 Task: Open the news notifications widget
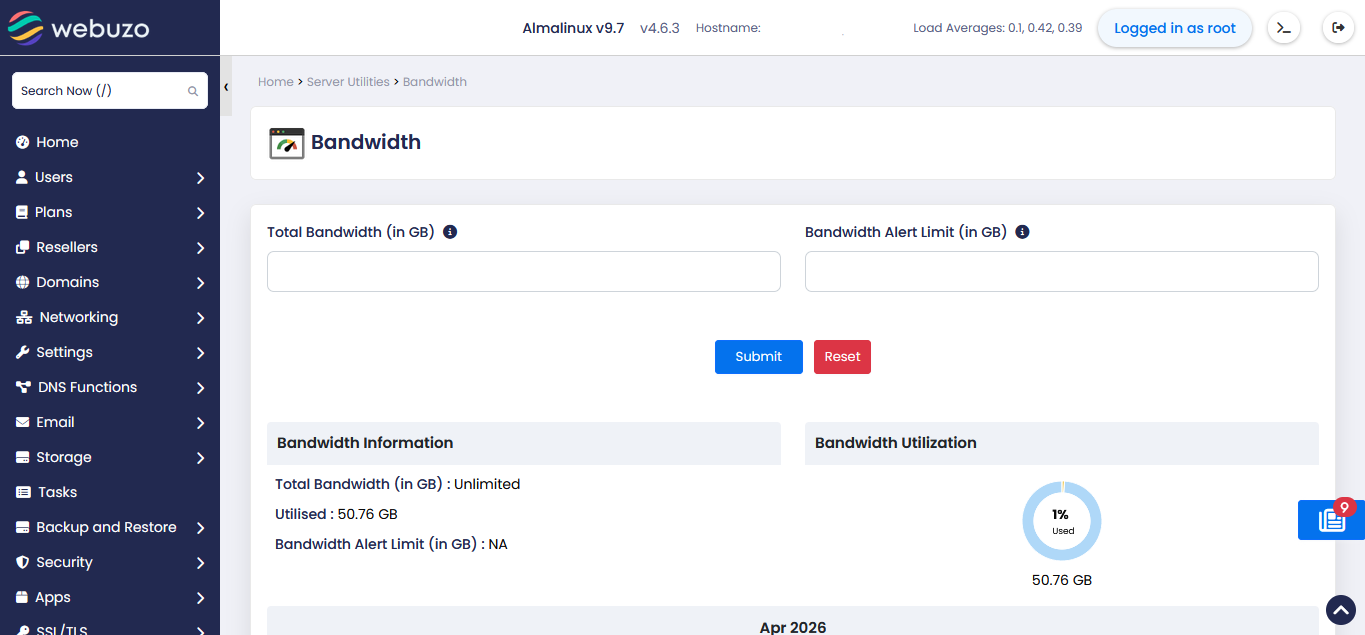[1331, 520]
